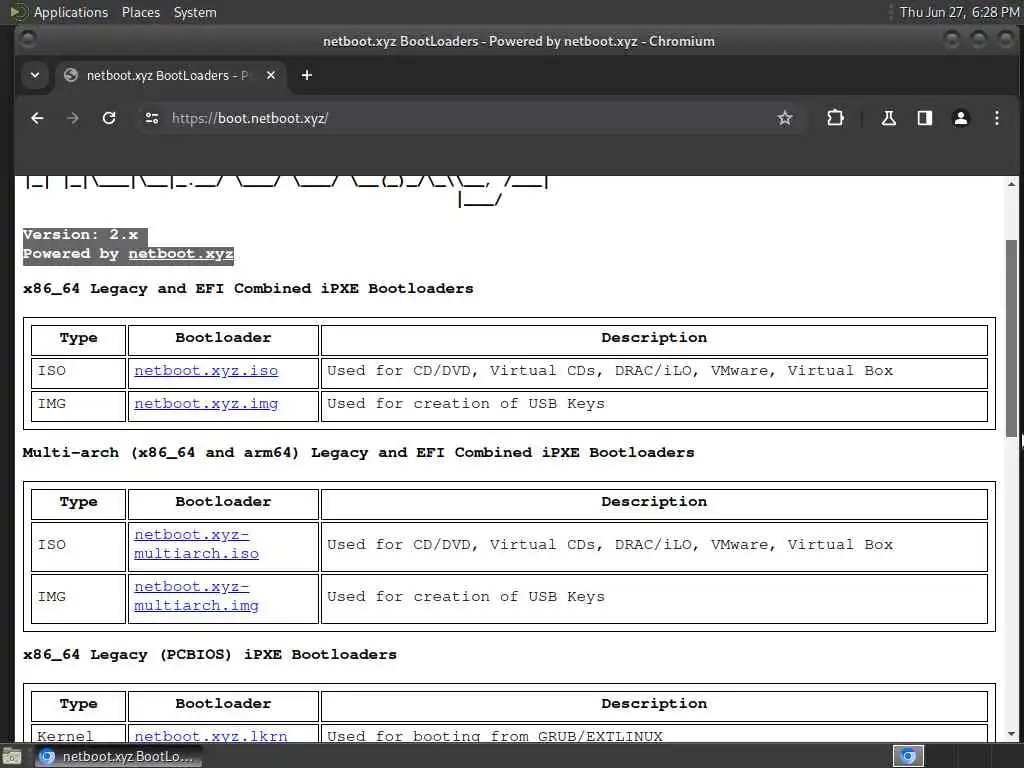Download netboot.xyz.img bootloader

[206, 404]
